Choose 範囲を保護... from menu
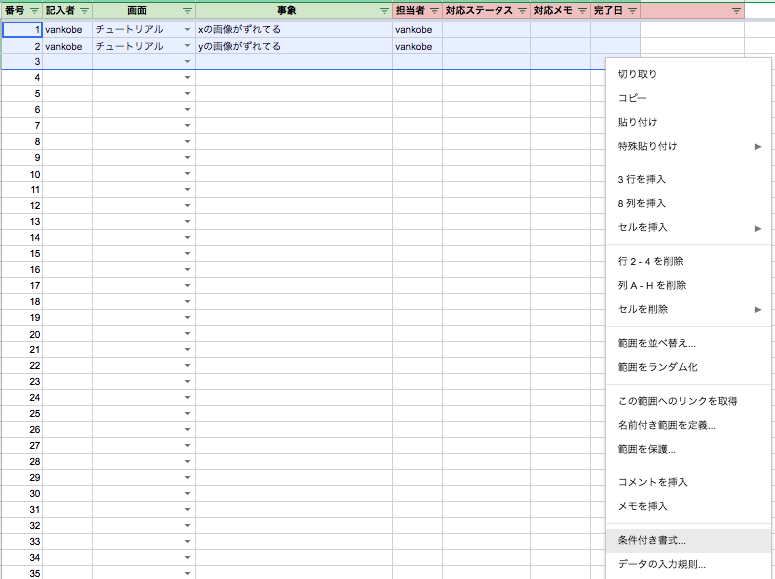 pos(688,449)
